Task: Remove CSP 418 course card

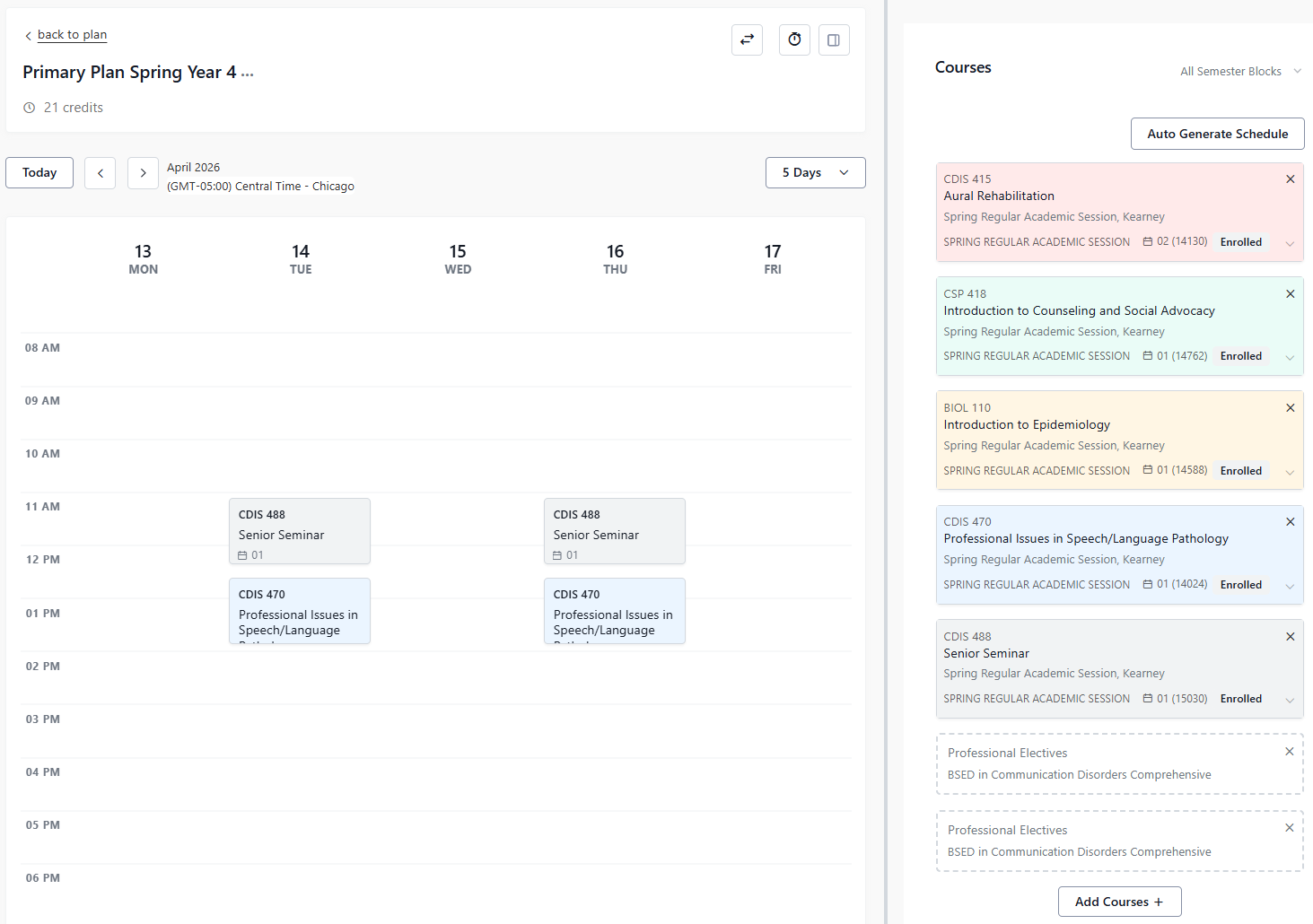Action: [1290, 294]
